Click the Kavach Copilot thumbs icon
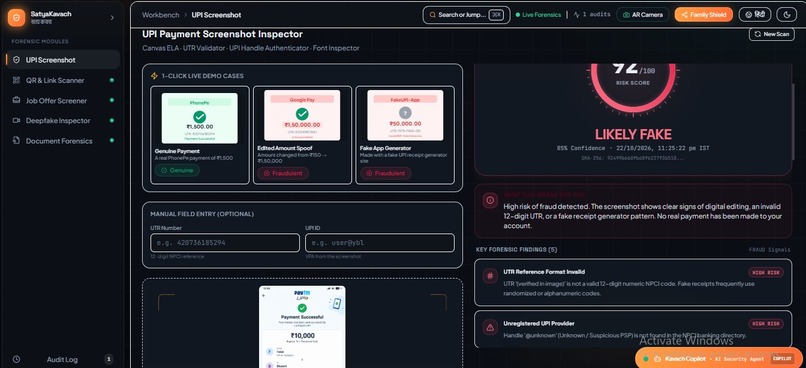The height and width of the screenshot is (368, 806). [x=657, y=359]
